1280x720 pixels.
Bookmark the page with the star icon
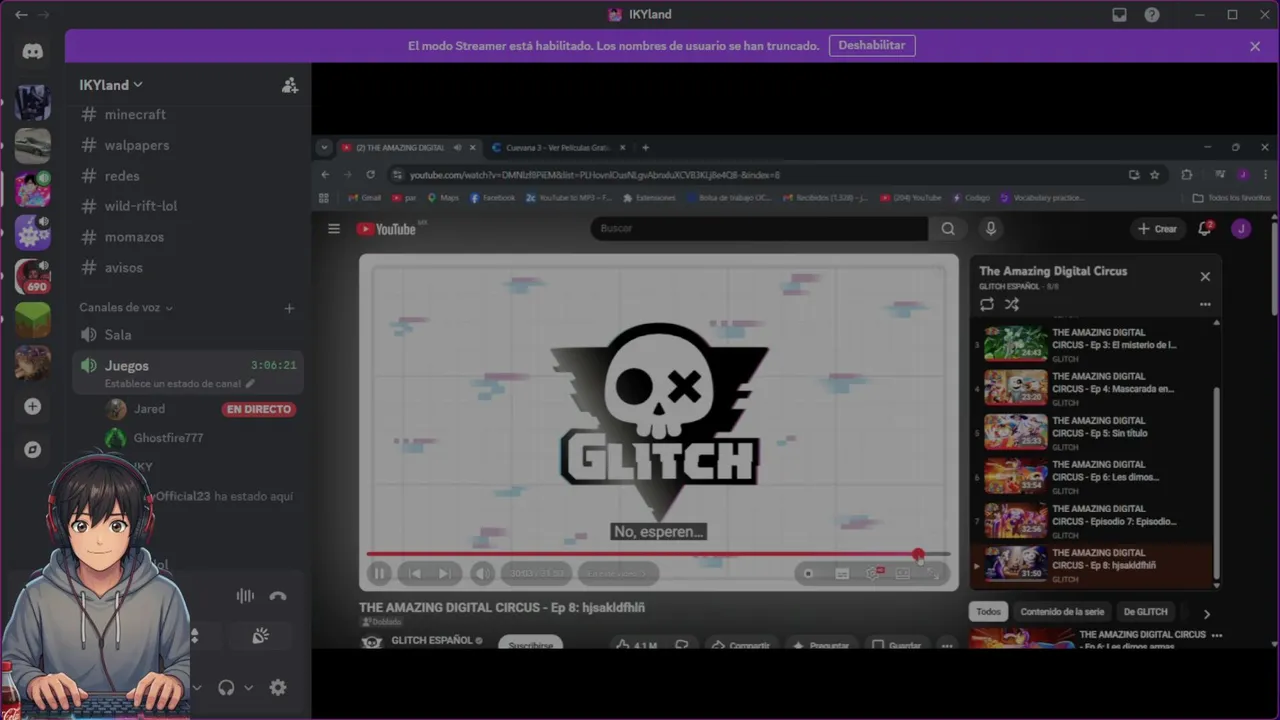point(1154,174)
